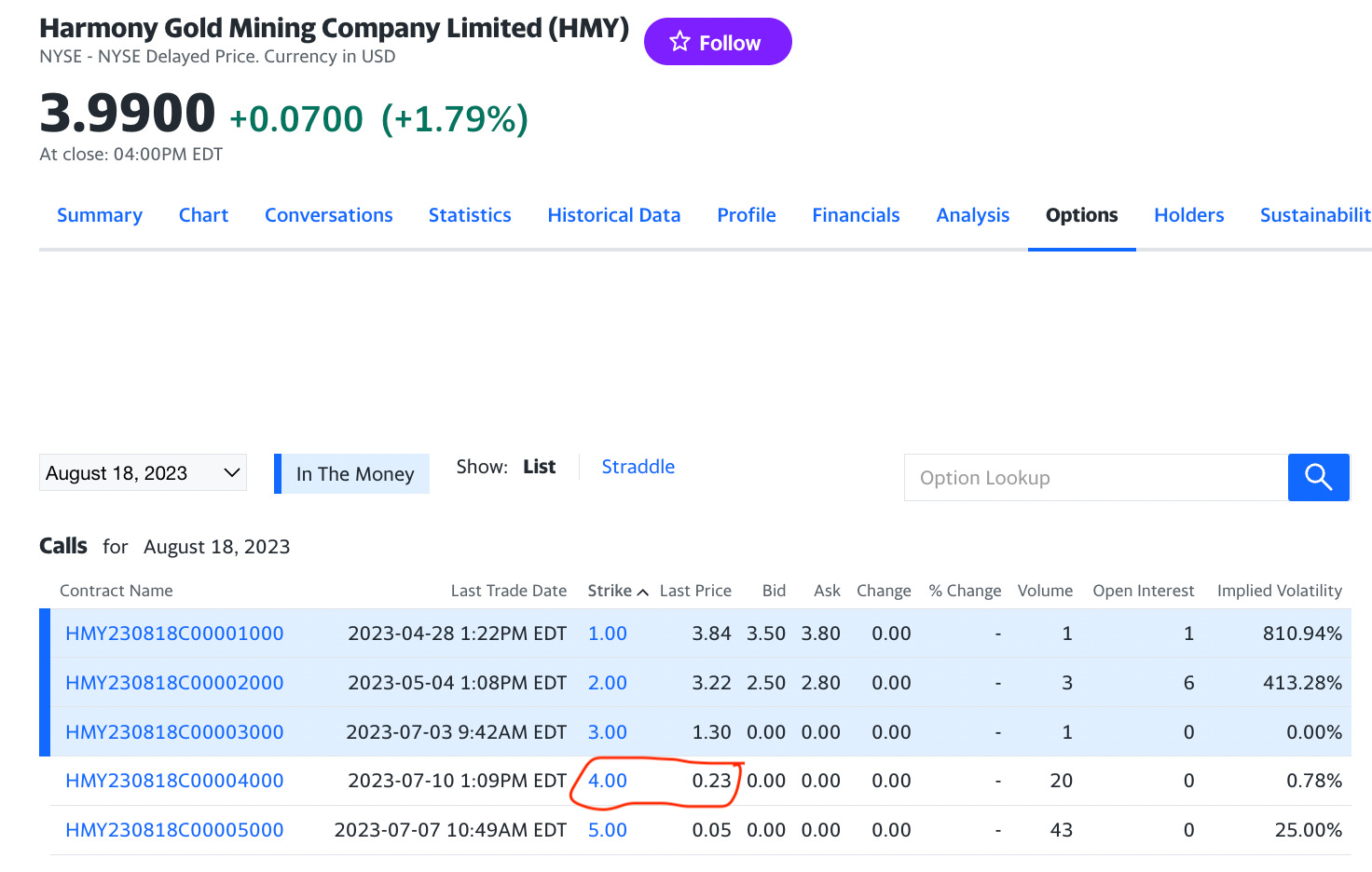Open contract HMY230818C00002000
Image resolution: width=1372 pixels, height=872 pixels.
point(174,683)
